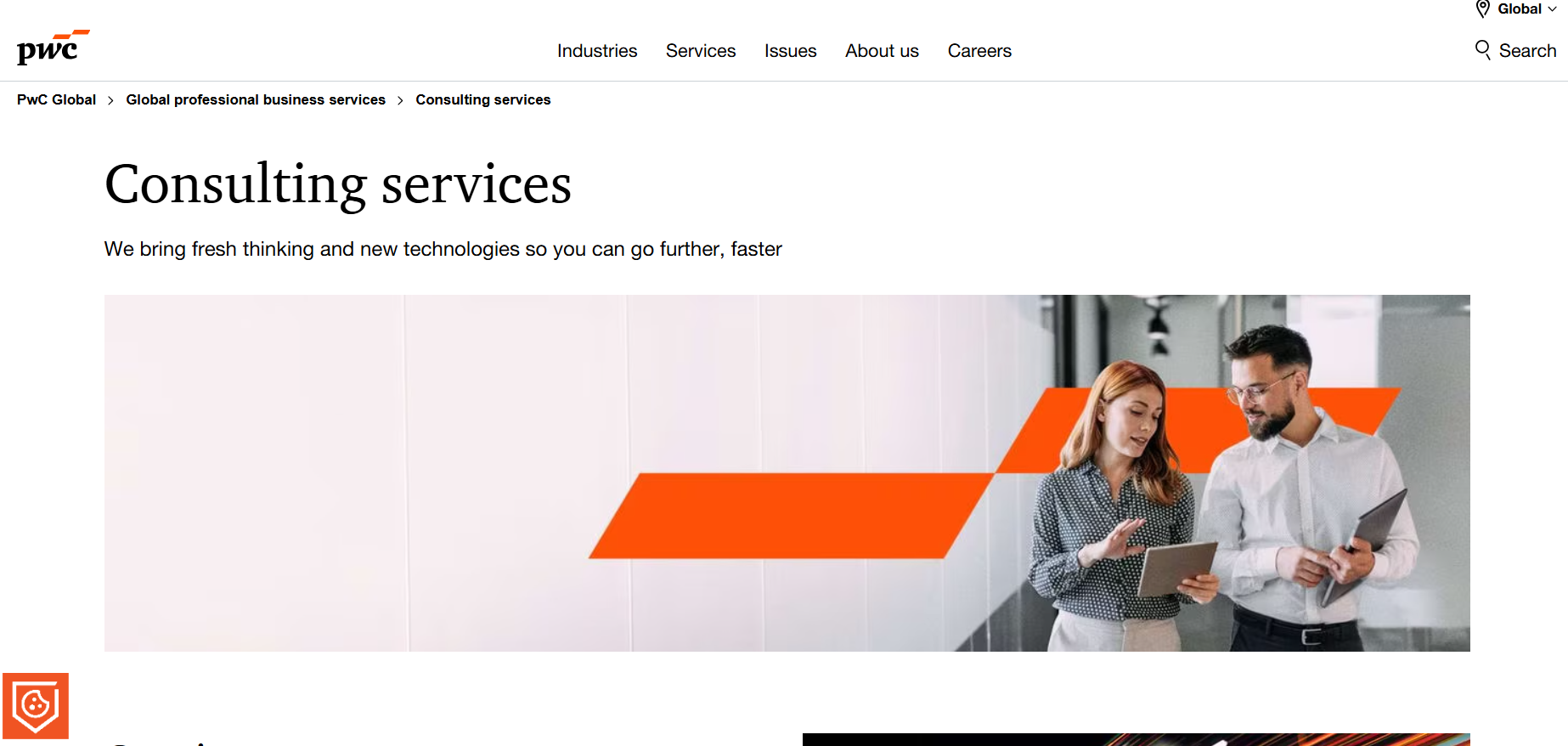This screenshot has height=746, width=1568.
Task: Click Consulting services breadcrumb link
Action: [x=483, y=99]
